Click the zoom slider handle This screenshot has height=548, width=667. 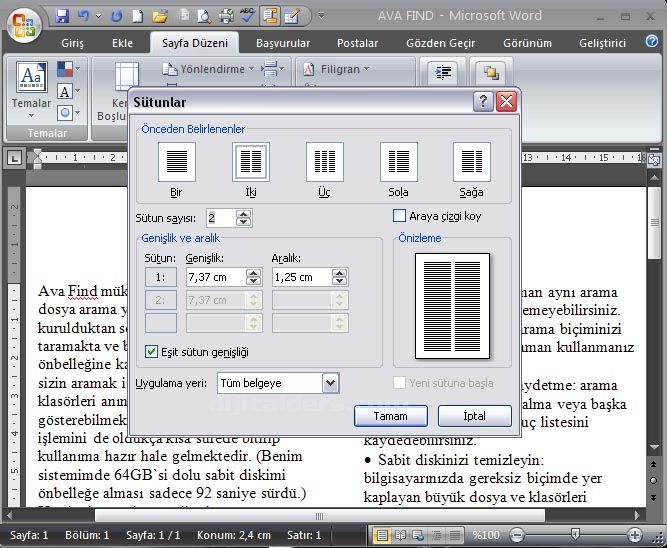(x=575, y=534)
